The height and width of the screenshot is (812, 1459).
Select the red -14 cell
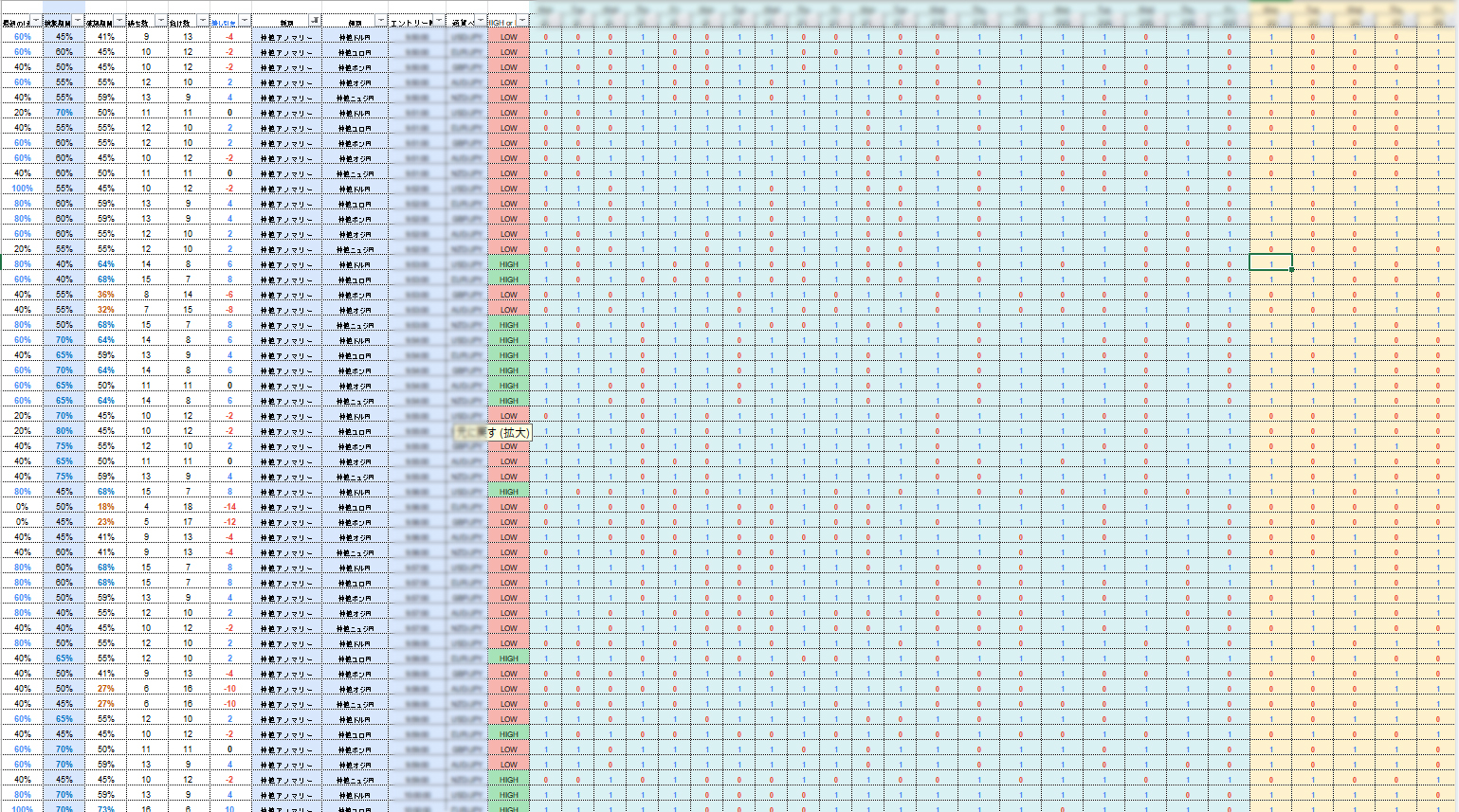tap(229, 507)
